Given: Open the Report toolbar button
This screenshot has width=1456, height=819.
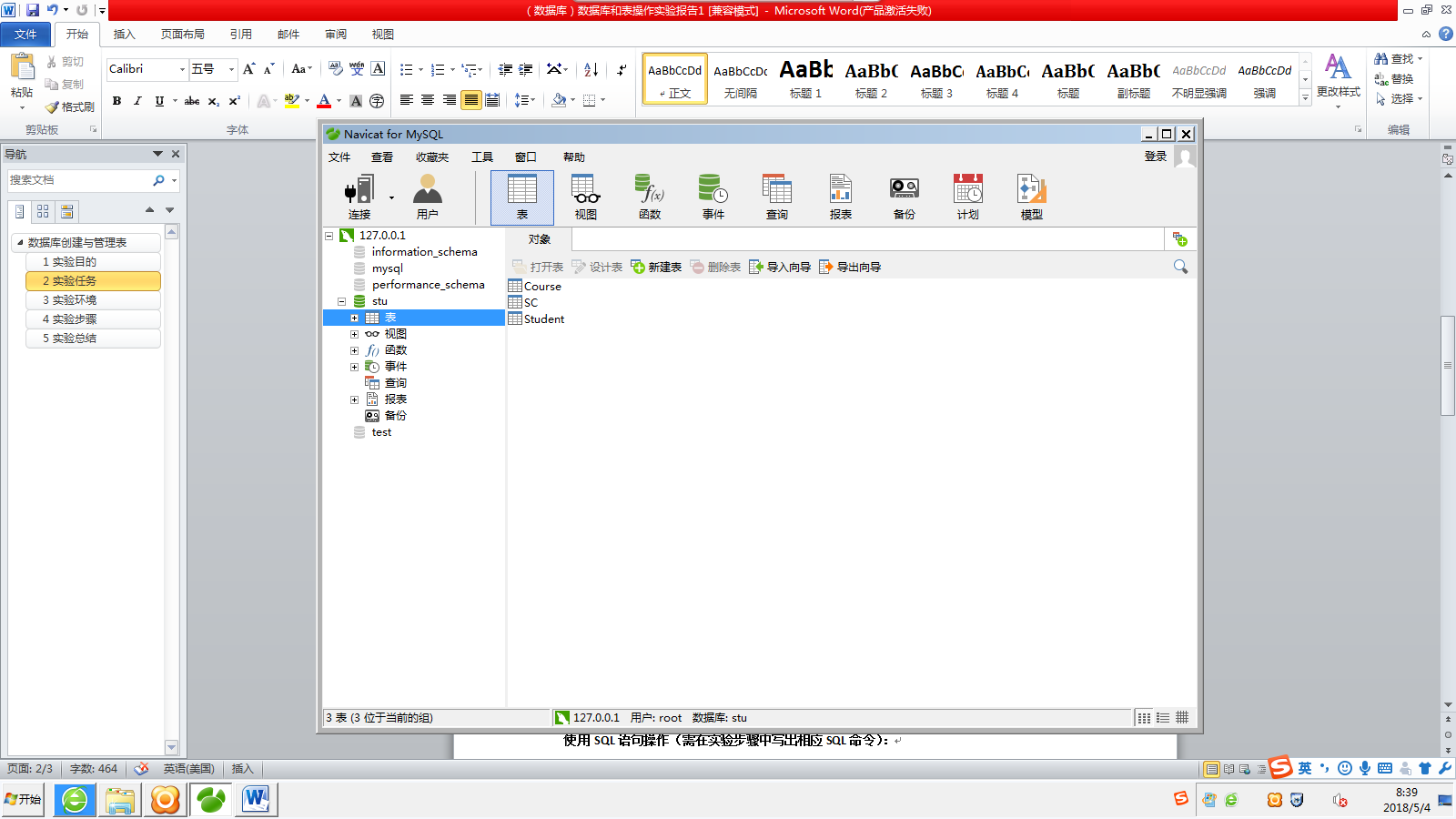Looking at the screenshot, I should coord(841,197).
